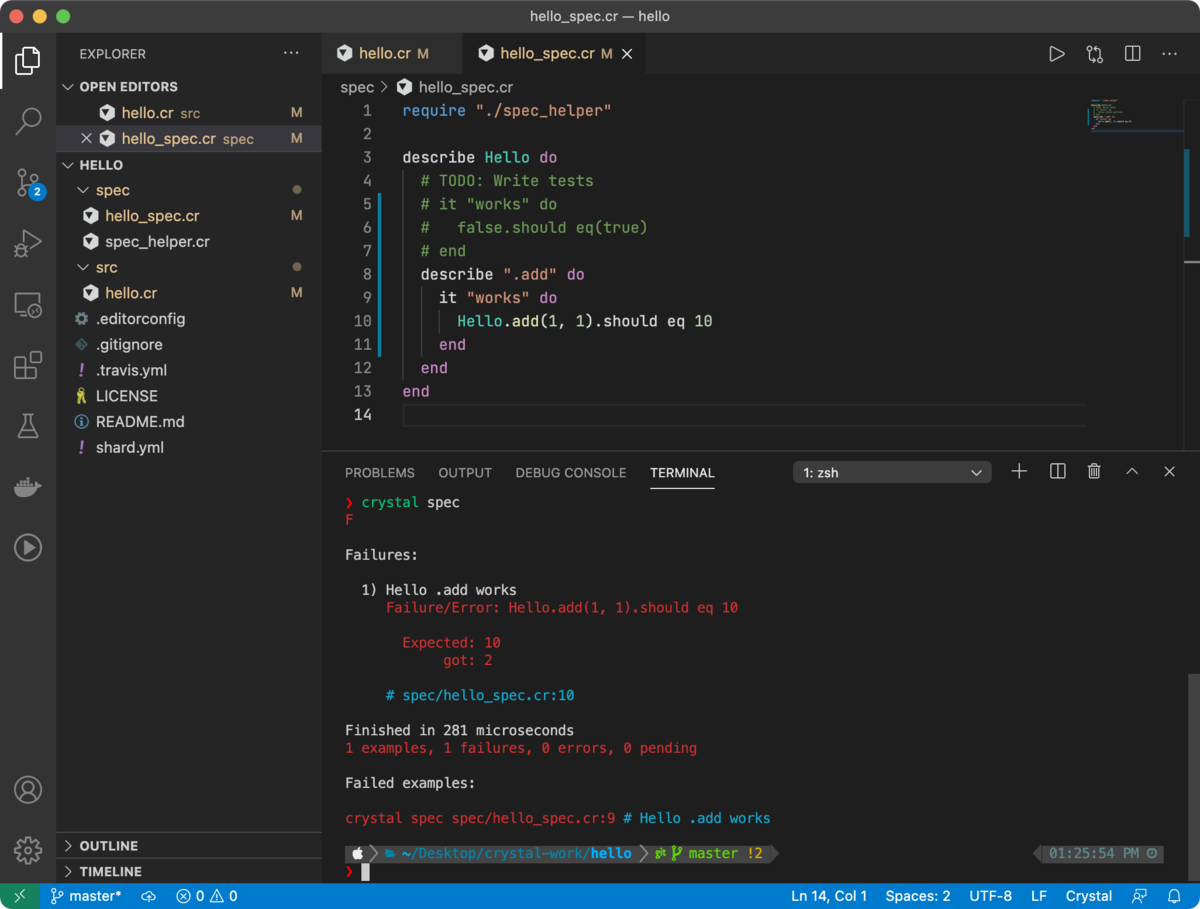Close hello_spec.cr in Open Editors list

tap(86, 139)
